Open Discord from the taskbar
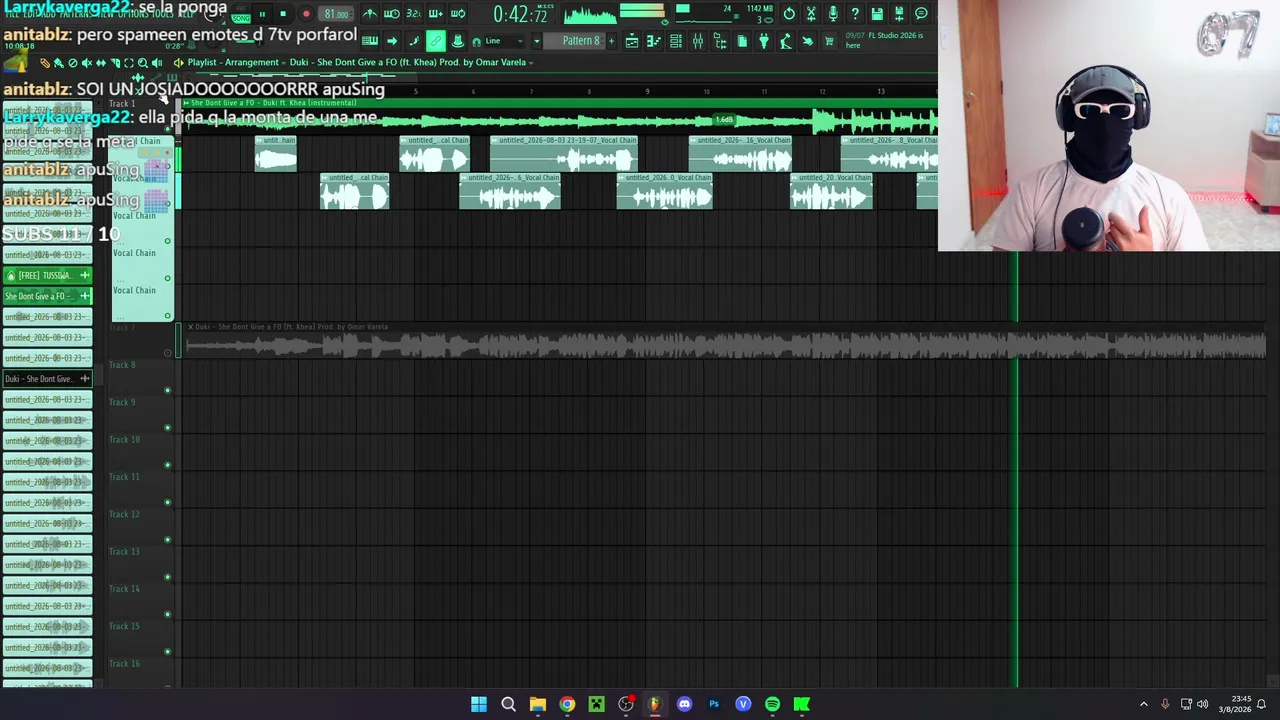This screenshot has height=720, width=1280. [x=684, y=704]
